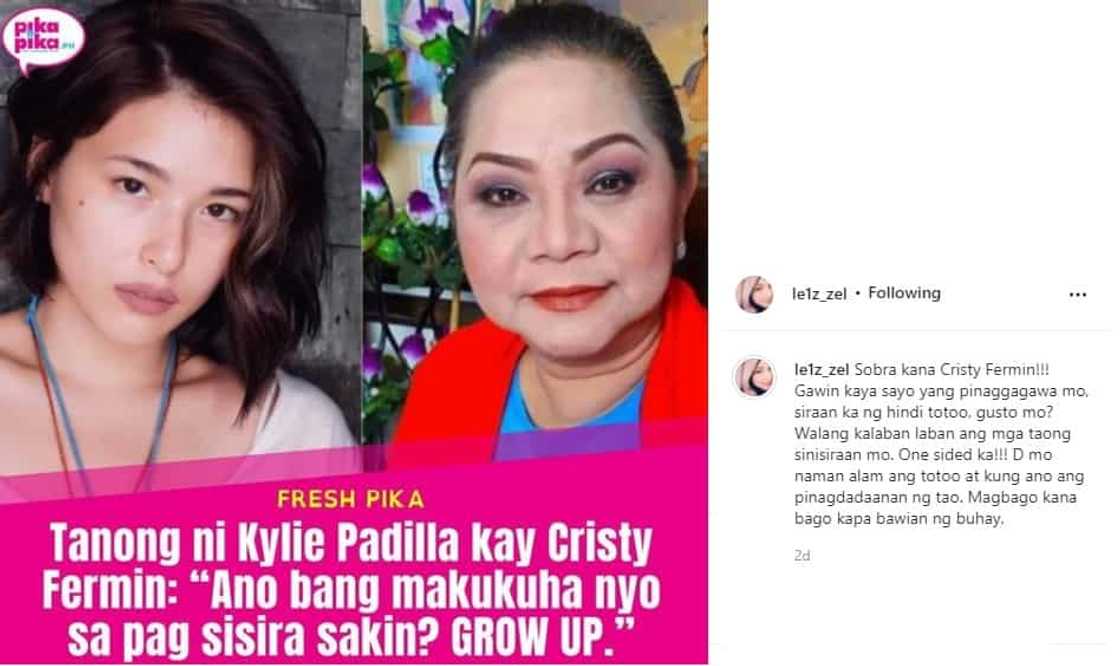Viewport: 1120px width, 666px height.
Task: Toggle the Following status for le1z_zel
Action: (x=904, y=293)
